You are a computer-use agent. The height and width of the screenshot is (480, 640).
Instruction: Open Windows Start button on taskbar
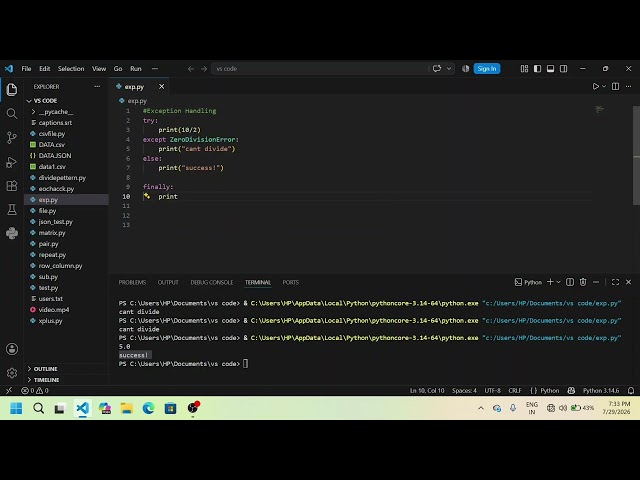tap(16, 408)
